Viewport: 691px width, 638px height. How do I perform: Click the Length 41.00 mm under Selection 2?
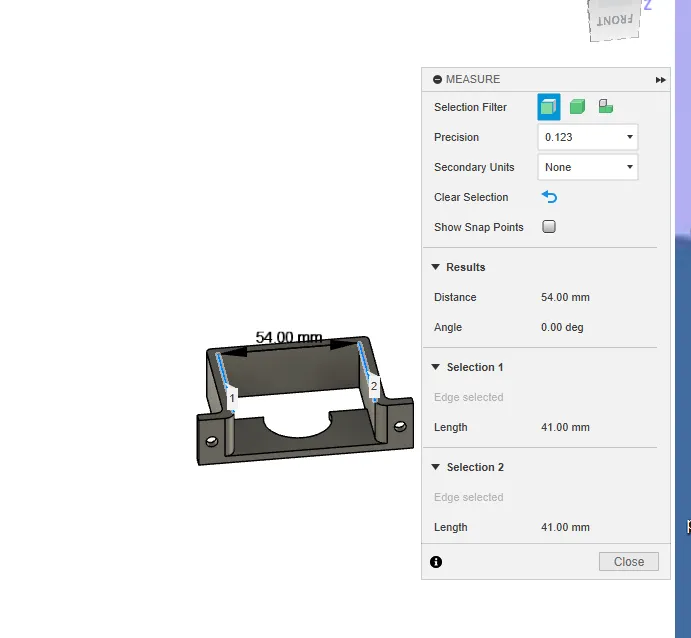coord(565,527)
